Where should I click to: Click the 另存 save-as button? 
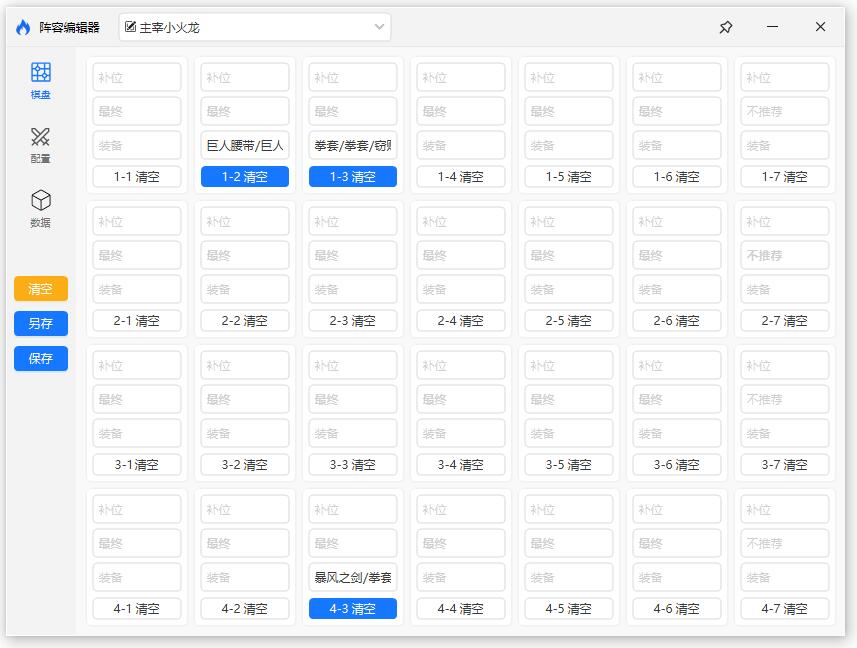[x=41, y=323]
